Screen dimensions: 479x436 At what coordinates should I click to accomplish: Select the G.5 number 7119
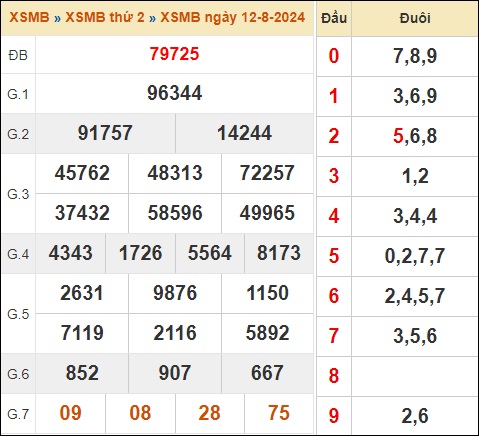pyautogui.click(x=82, y=333)
